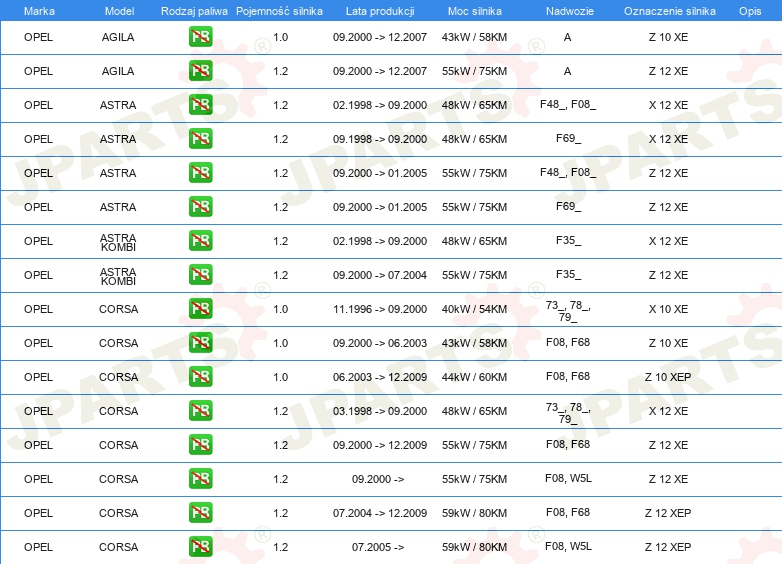Click fuel icon in Corsa 07.2005 row
This screenshot has width=782, height=564.
tap(200, 547)
